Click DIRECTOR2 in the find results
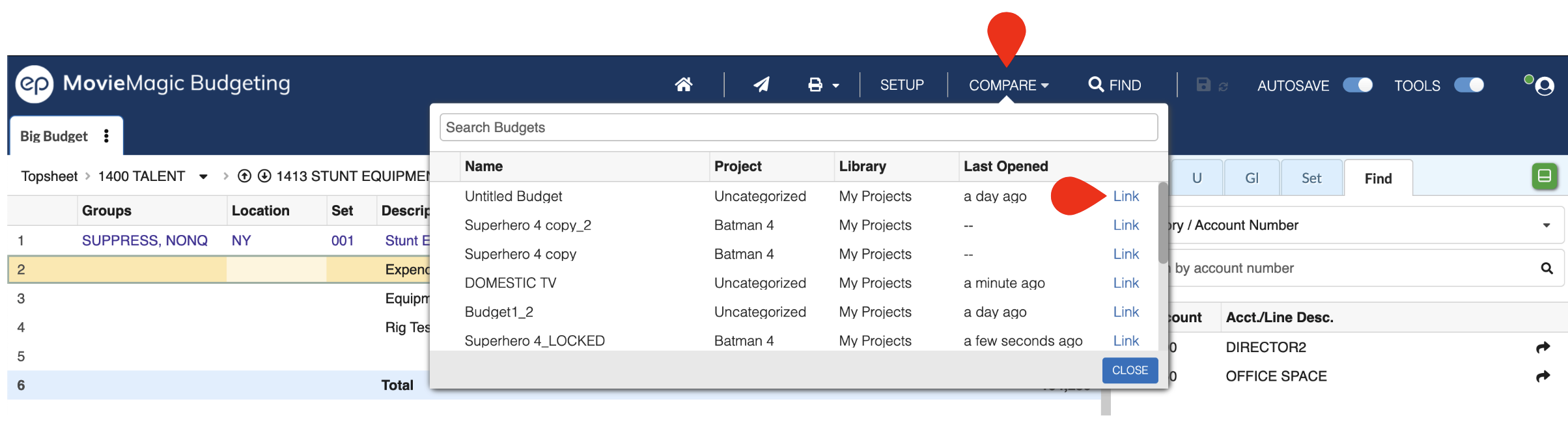 pyautogui.click(x=1265, y=347)
